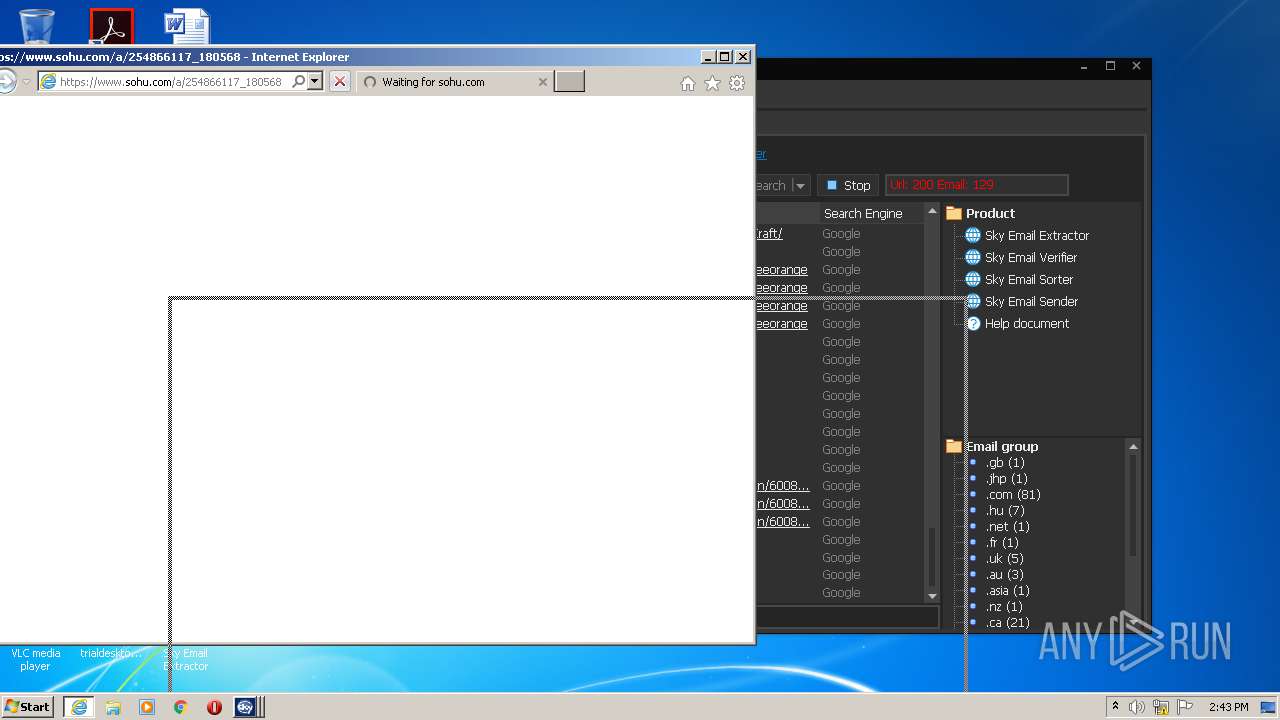This screenshot has height=720, width=1280.
Task: Click the Email group folder icon
Action: click(954, 447)
